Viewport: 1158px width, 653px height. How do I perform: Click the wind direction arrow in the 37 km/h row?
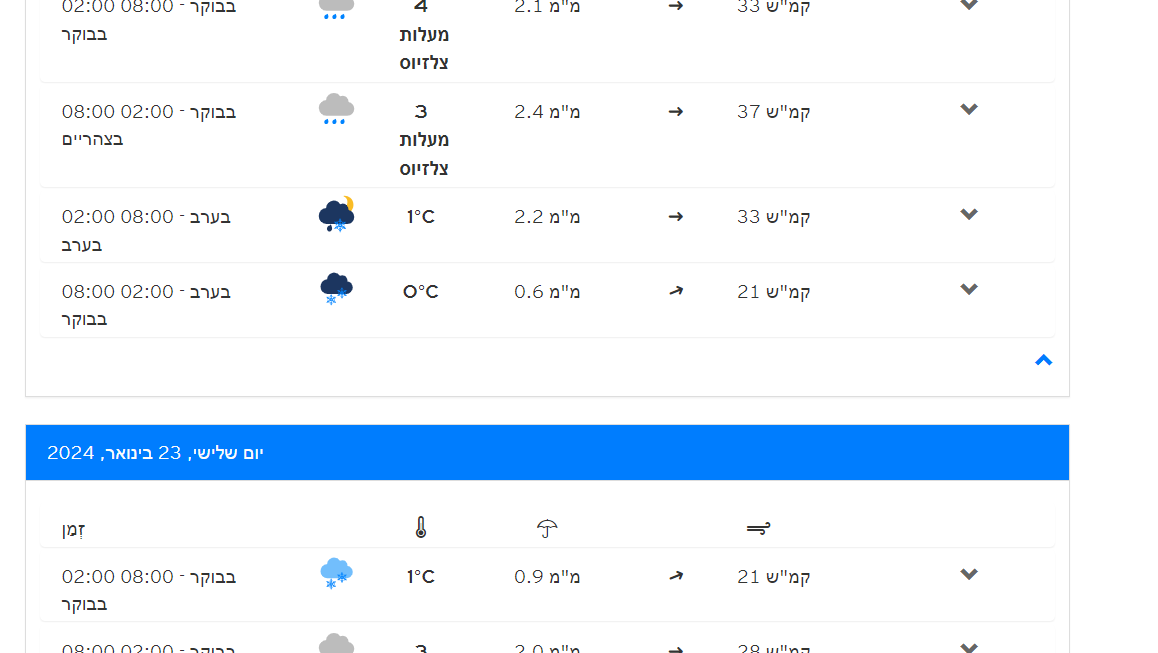676,111
